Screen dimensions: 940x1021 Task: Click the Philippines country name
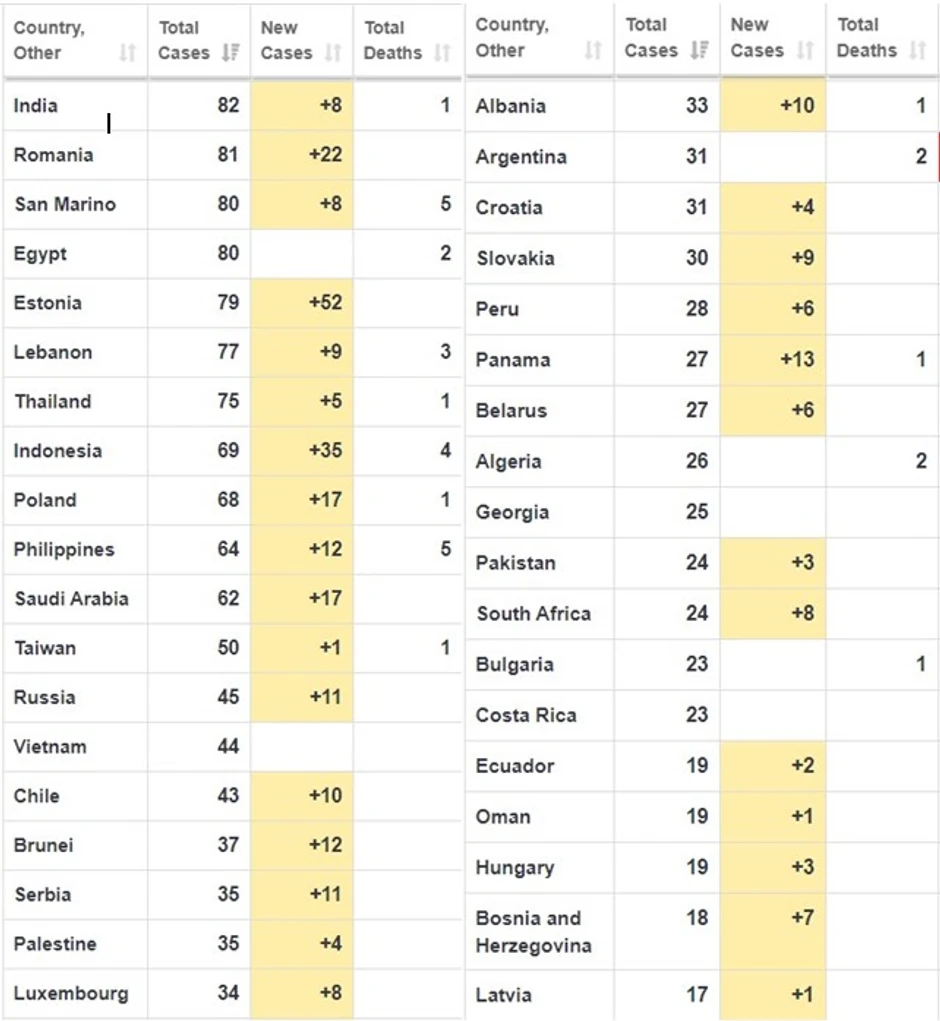[x=64, y=549]
